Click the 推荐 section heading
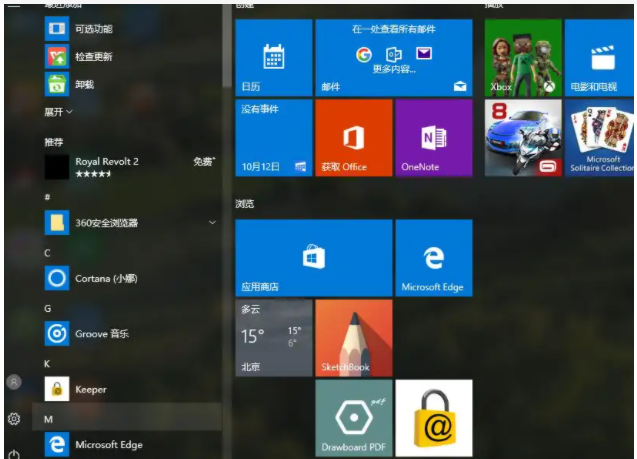Viewport: 637px width, 459px height. (x=54, y=142)
